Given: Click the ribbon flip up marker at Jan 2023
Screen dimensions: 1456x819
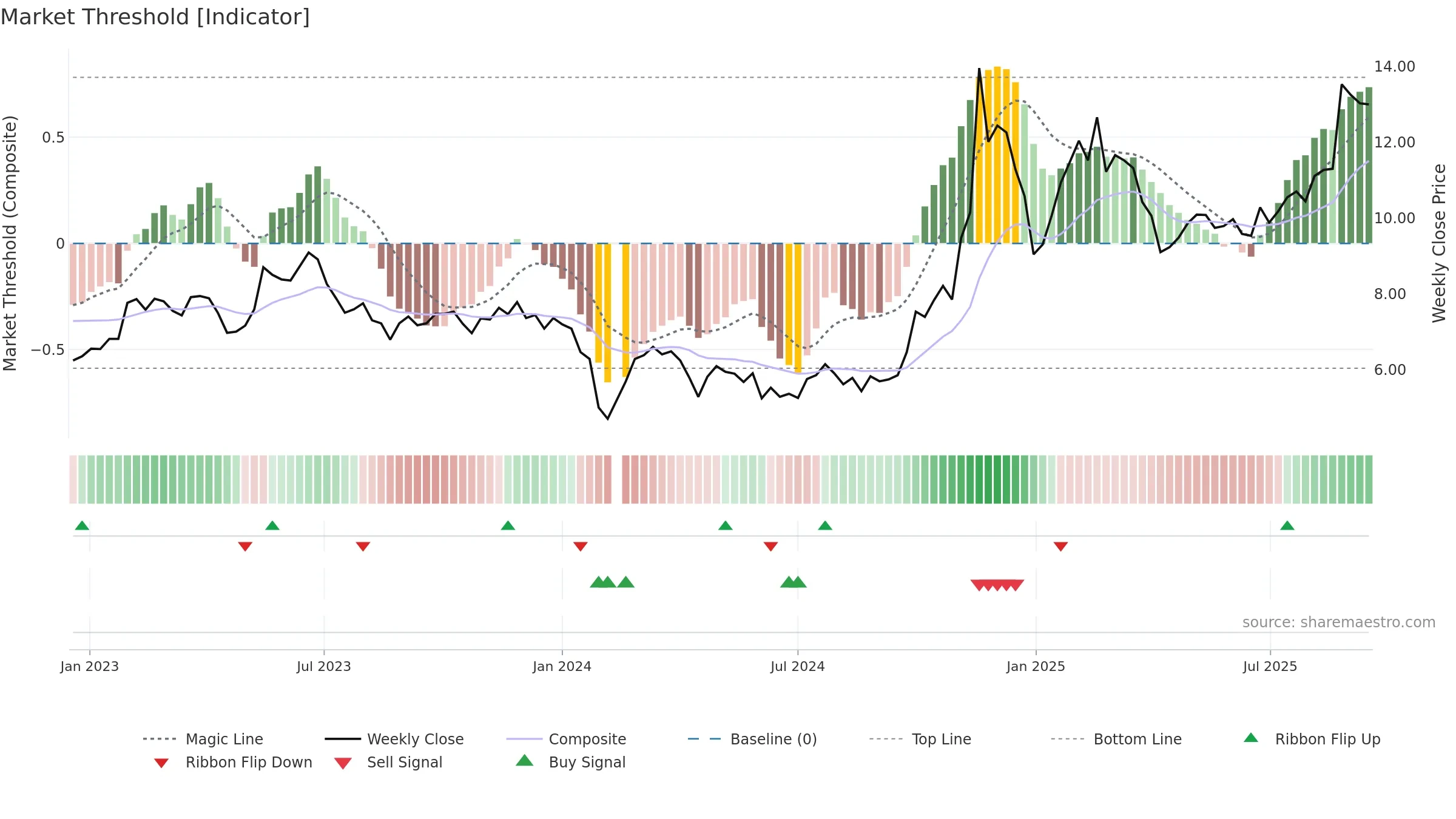Looking at the screenshot, I should click(x=83, y=525).
